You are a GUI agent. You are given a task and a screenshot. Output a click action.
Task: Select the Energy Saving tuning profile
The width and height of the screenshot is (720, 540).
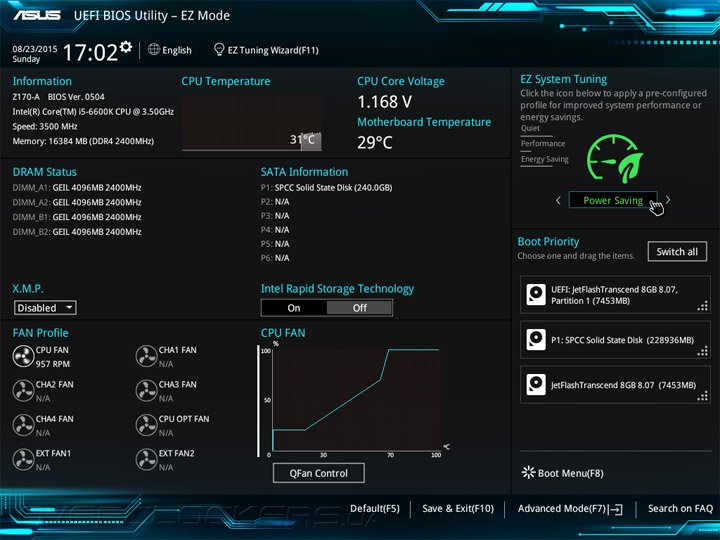tap(545, 159)
